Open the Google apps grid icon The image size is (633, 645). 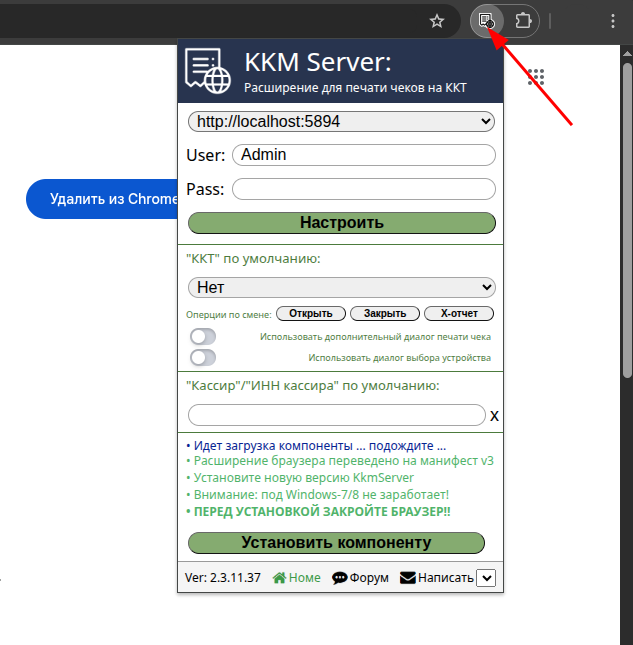[x=536, y=77]
